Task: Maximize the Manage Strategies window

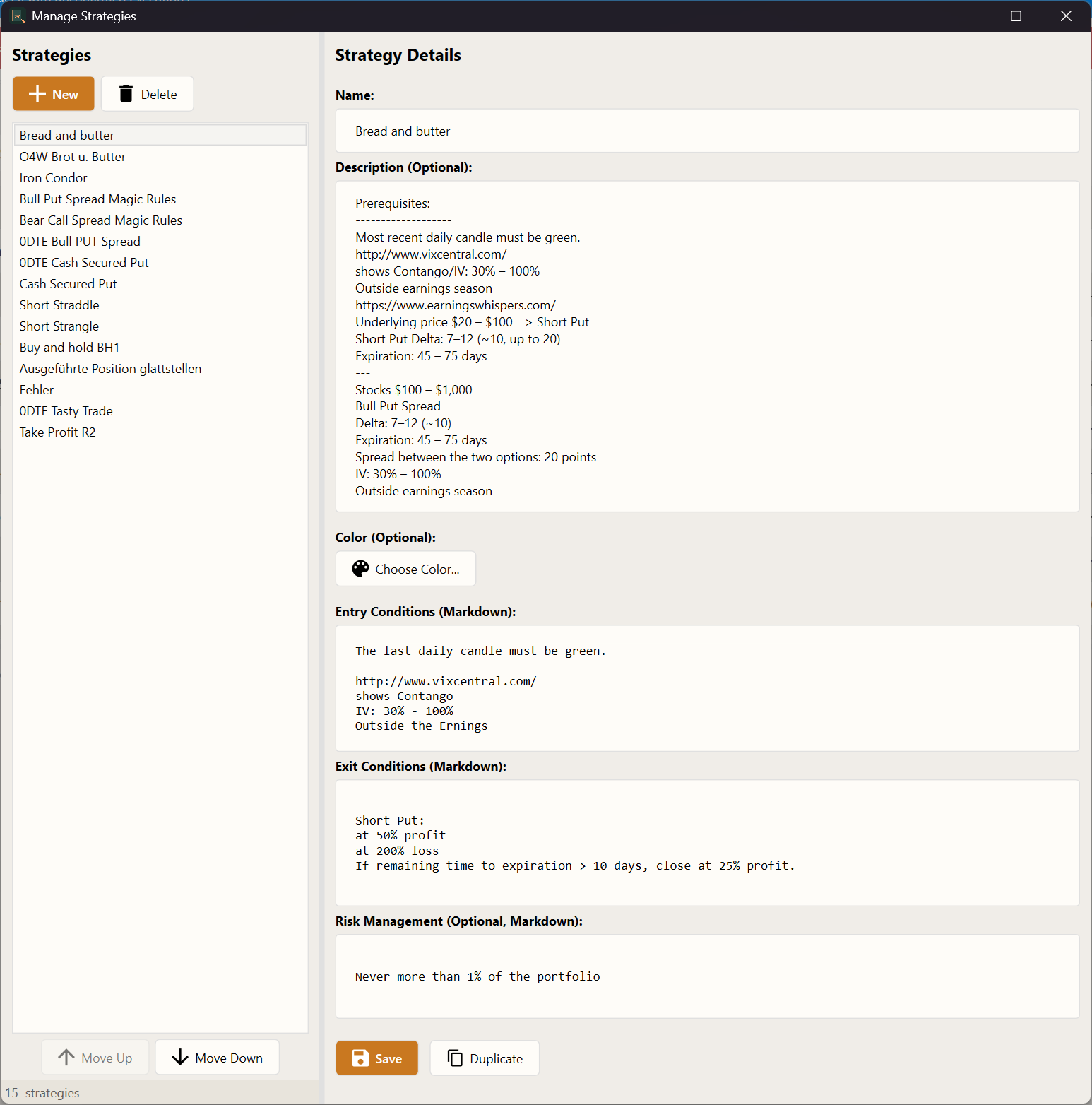Action: pos(1016,16)
